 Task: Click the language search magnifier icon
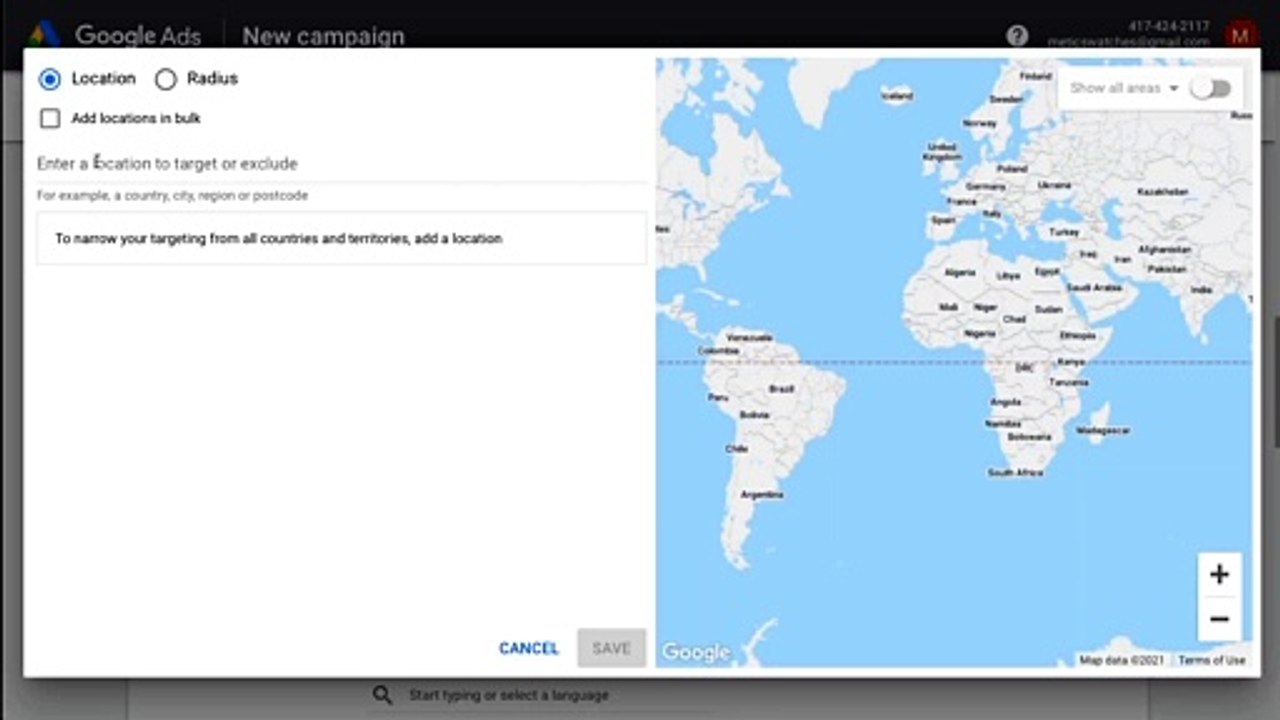[x=382, y=695]
